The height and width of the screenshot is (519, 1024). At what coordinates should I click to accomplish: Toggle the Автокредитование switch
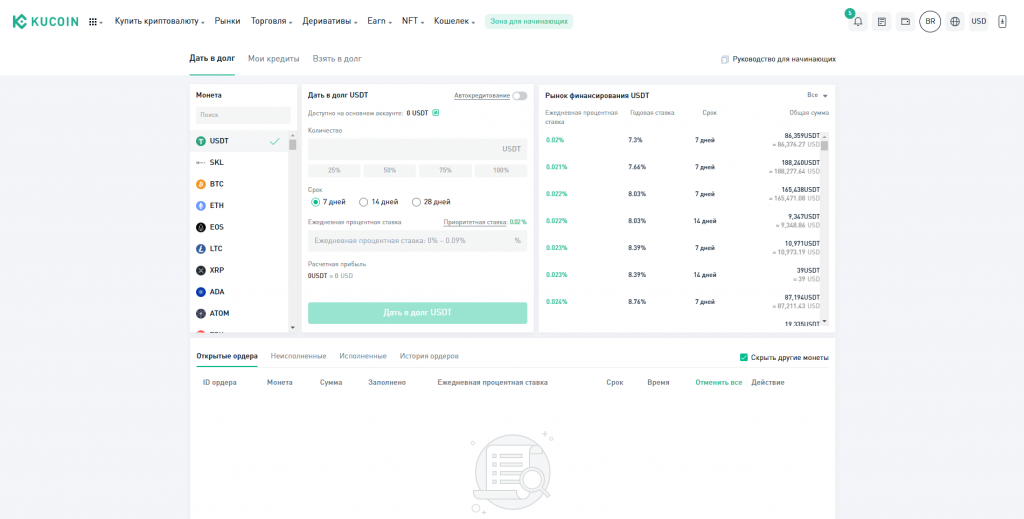pyautogui.click(x=519, y=96)
